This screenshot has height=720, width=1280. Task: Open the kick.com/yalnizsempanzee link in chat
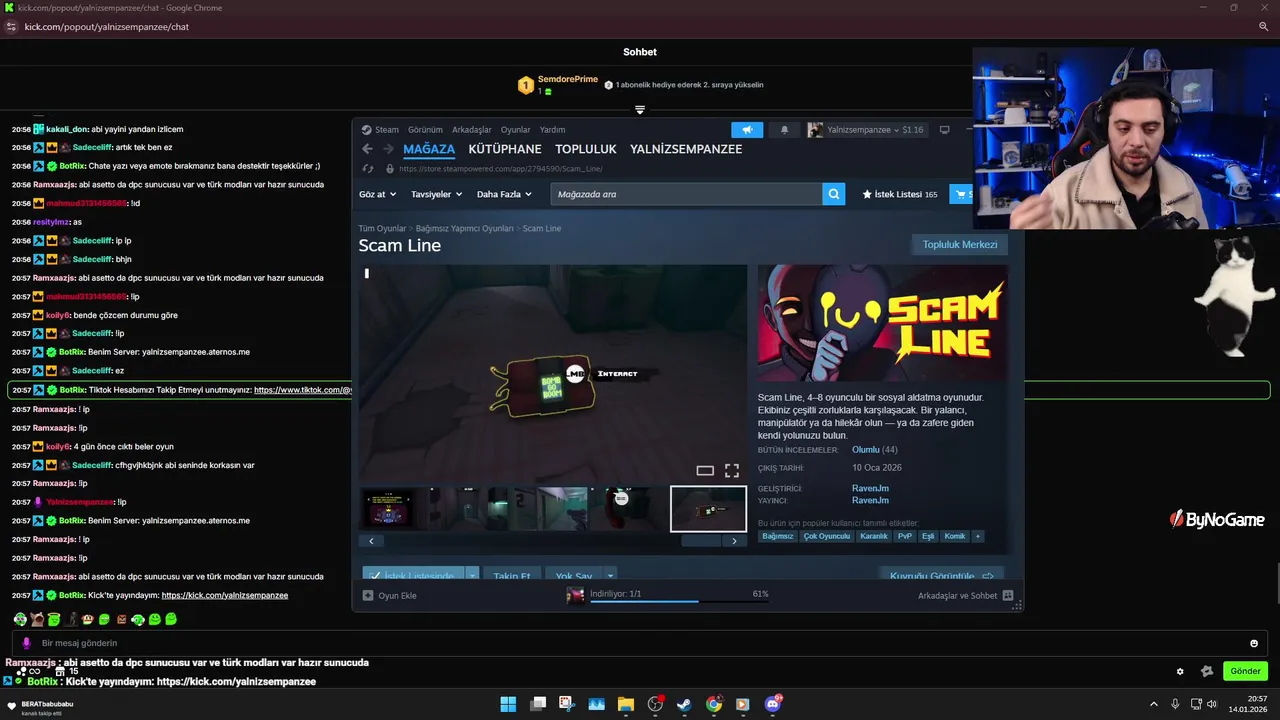[x=225, y=595]
